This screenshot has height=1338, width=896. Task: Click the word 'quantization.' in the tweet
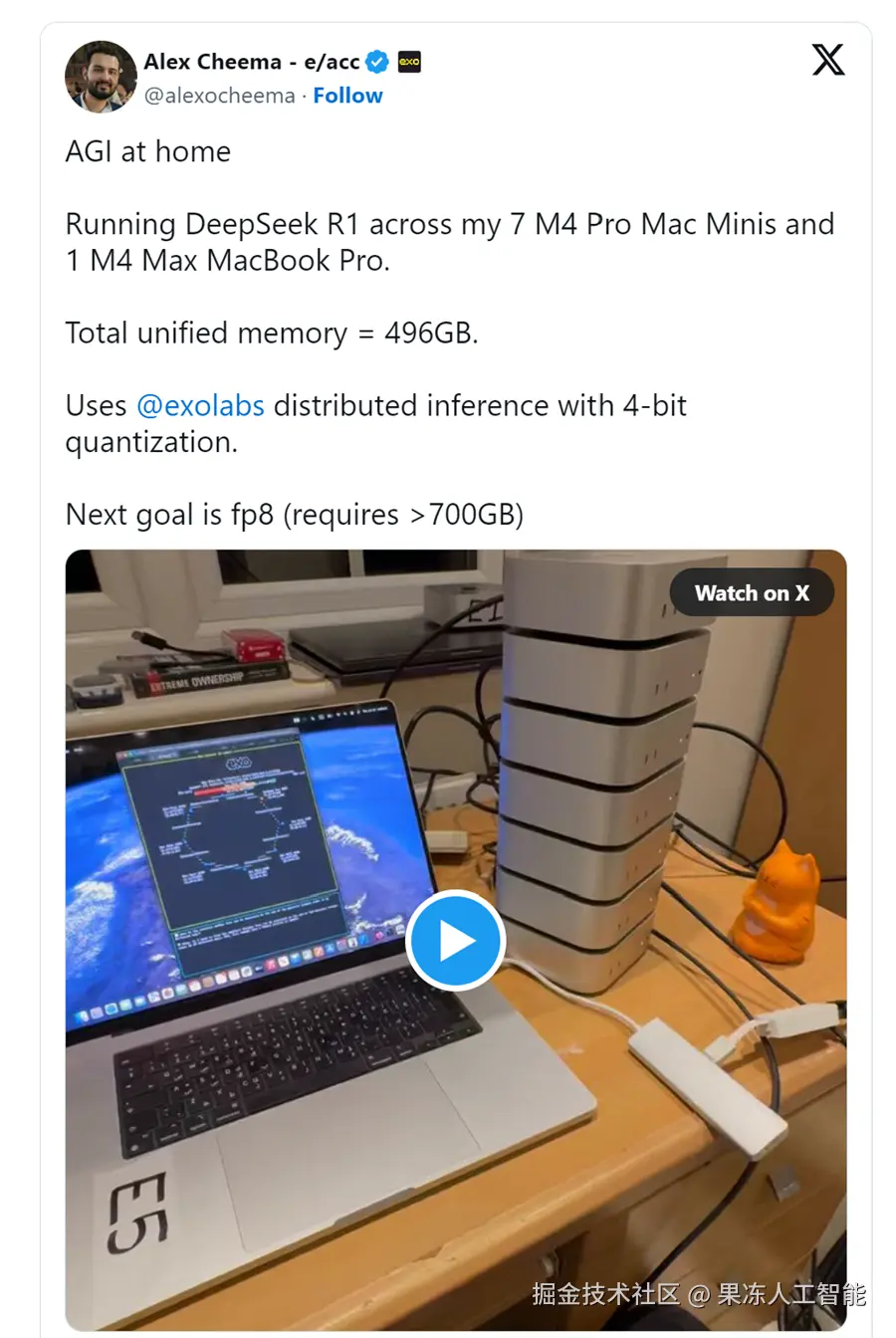coord(151,442)
